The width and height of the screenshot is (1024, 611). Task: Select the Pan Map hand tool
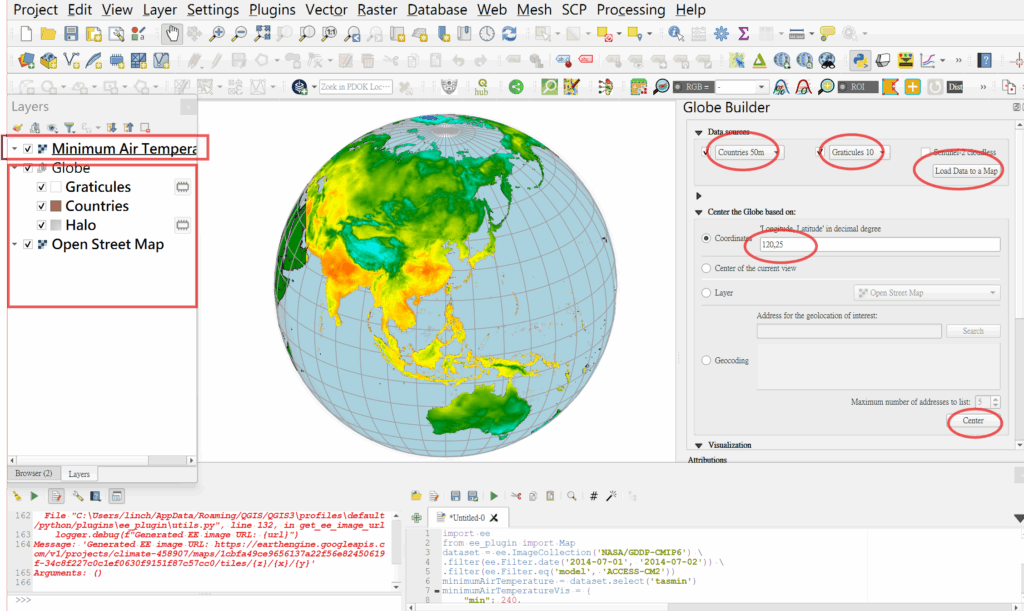(x=172, y=34)
